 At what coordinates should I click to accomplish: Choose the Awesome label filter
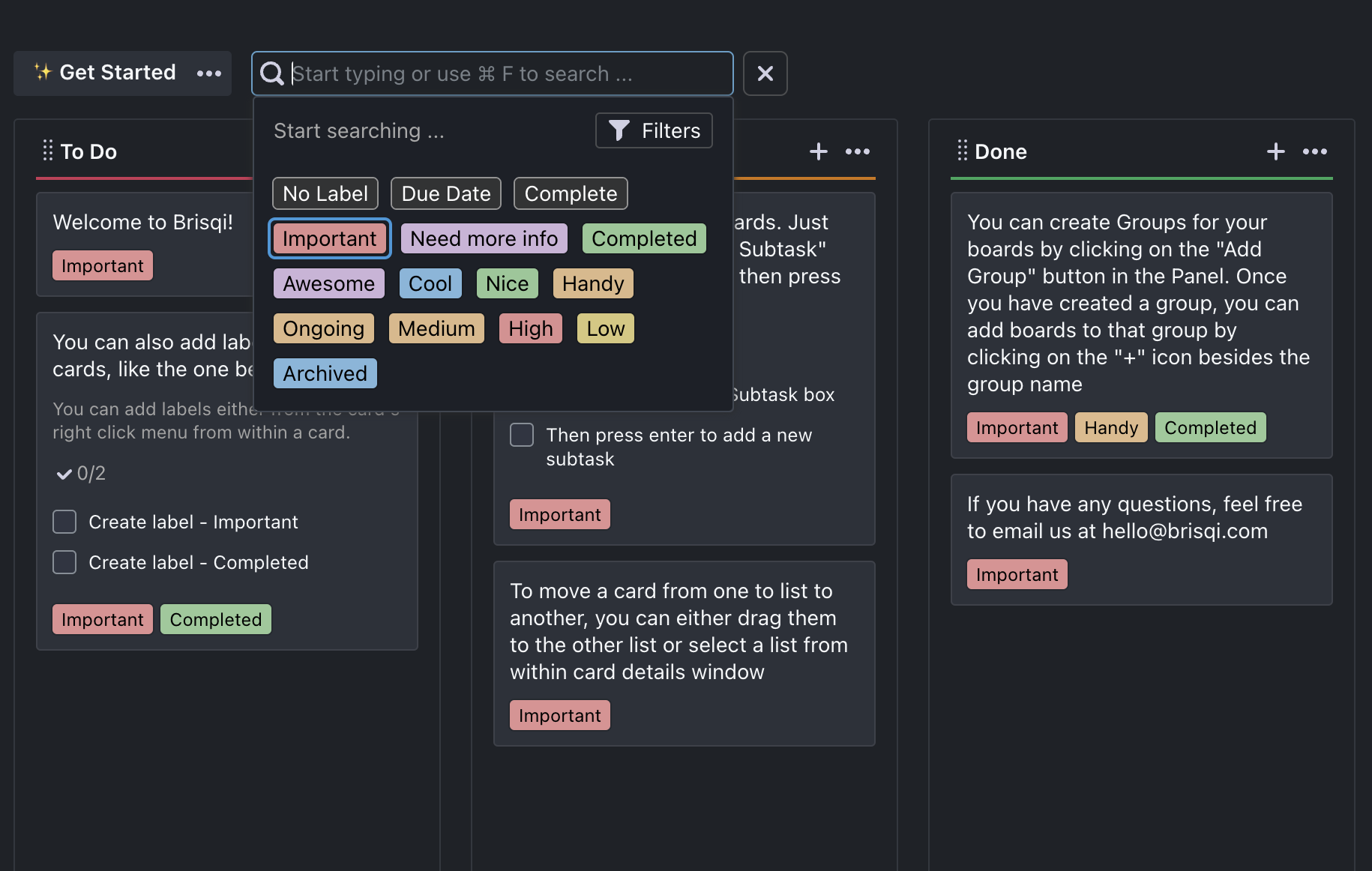(329, 283)
